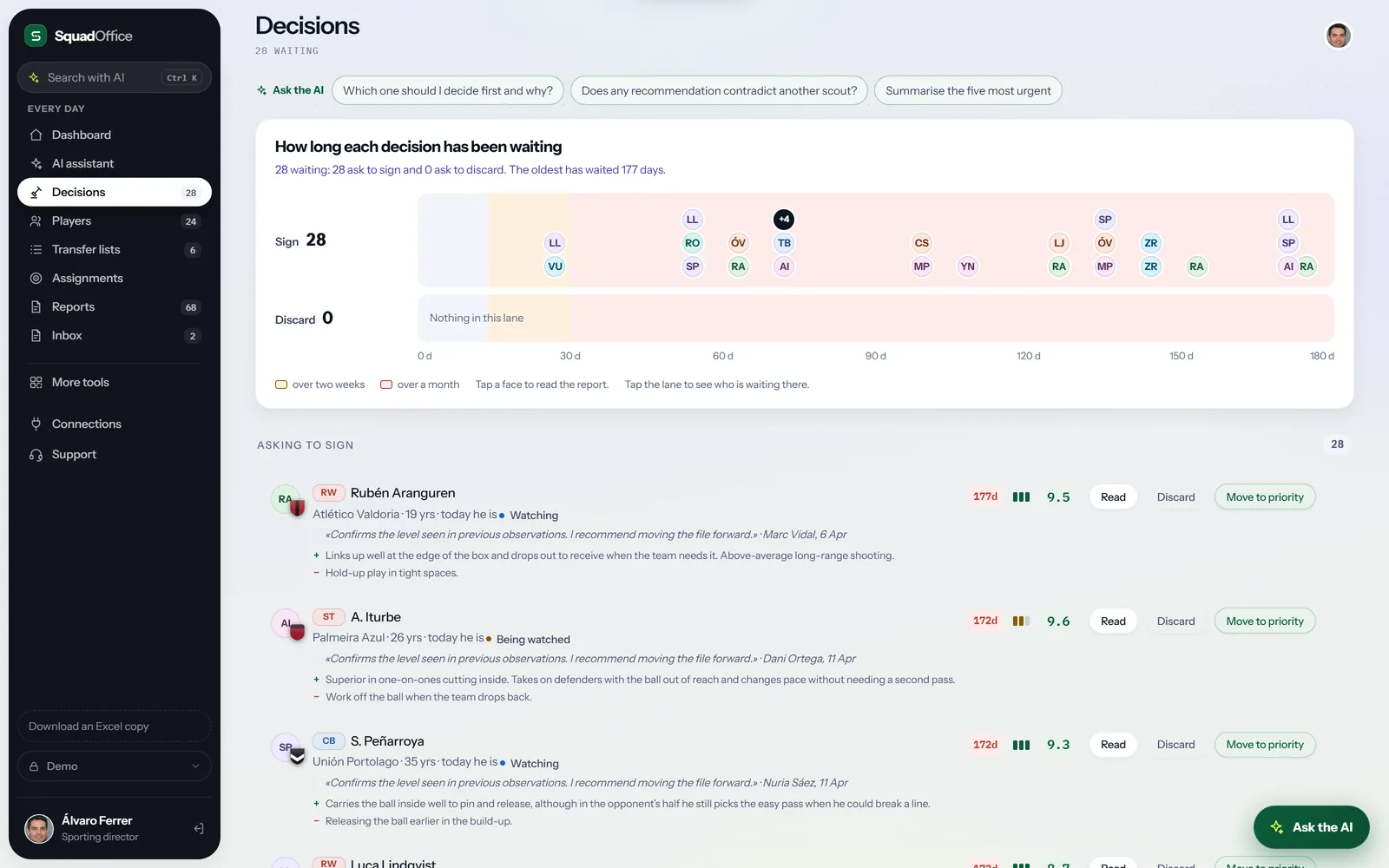This screenshot has height=868, width=1389.
Task: Click the VU scout bubble in timeline
Action: pyautogui.click(x=555, y=266)
